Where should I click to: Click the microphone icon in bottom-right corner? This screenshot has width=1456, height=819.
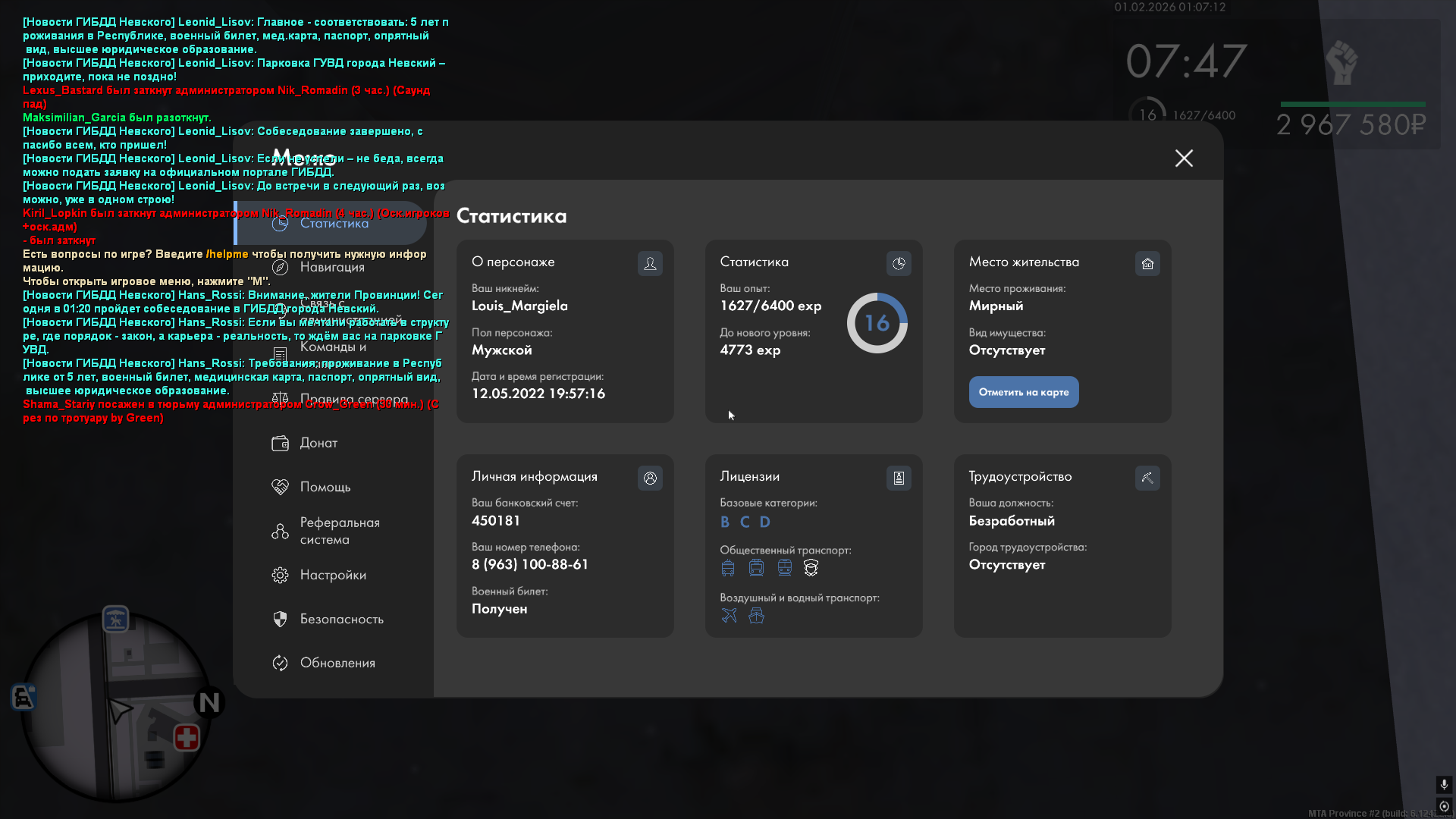pyautogui.click(x=1444, y=784)
